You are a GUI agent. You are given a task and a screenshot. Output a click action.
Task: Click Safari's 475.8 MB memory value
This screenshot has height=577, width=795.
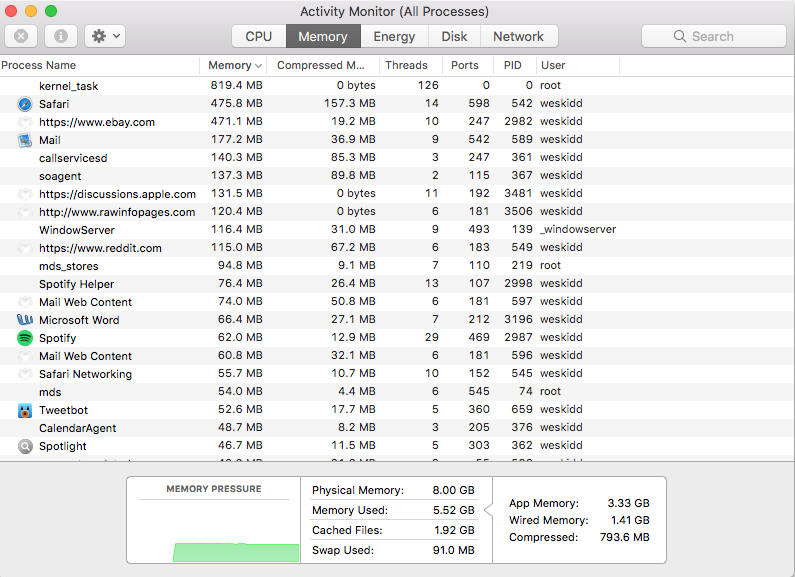click(236, 103)
